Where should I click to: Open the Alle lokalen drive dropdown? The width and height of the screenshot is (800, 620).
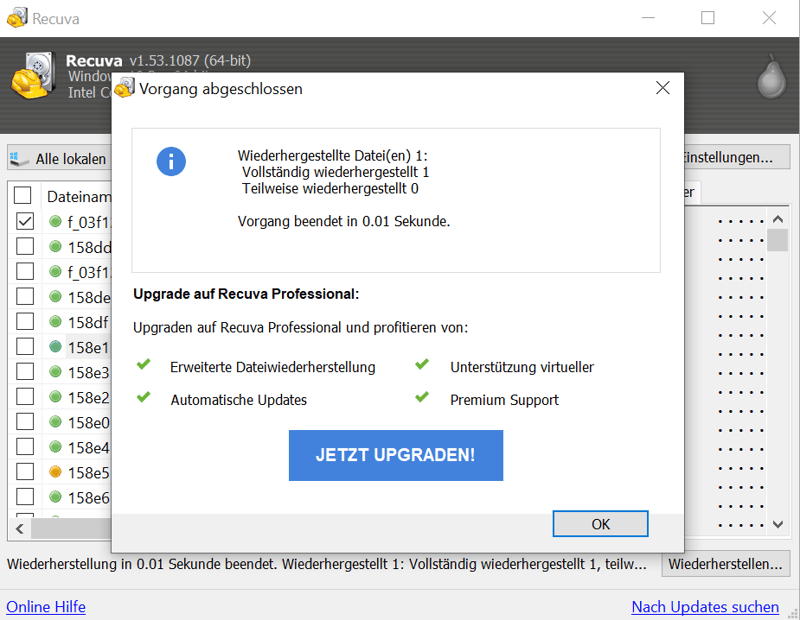click(x=60, y=159)
